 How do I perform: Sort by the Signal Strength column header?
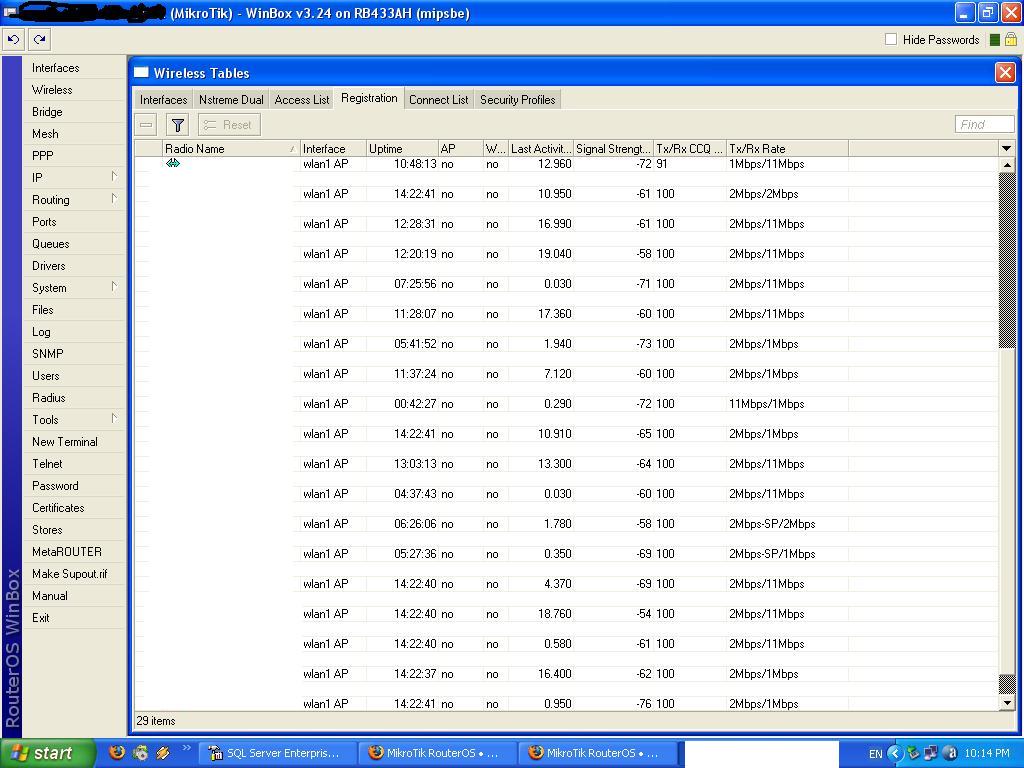pos(613,148)
